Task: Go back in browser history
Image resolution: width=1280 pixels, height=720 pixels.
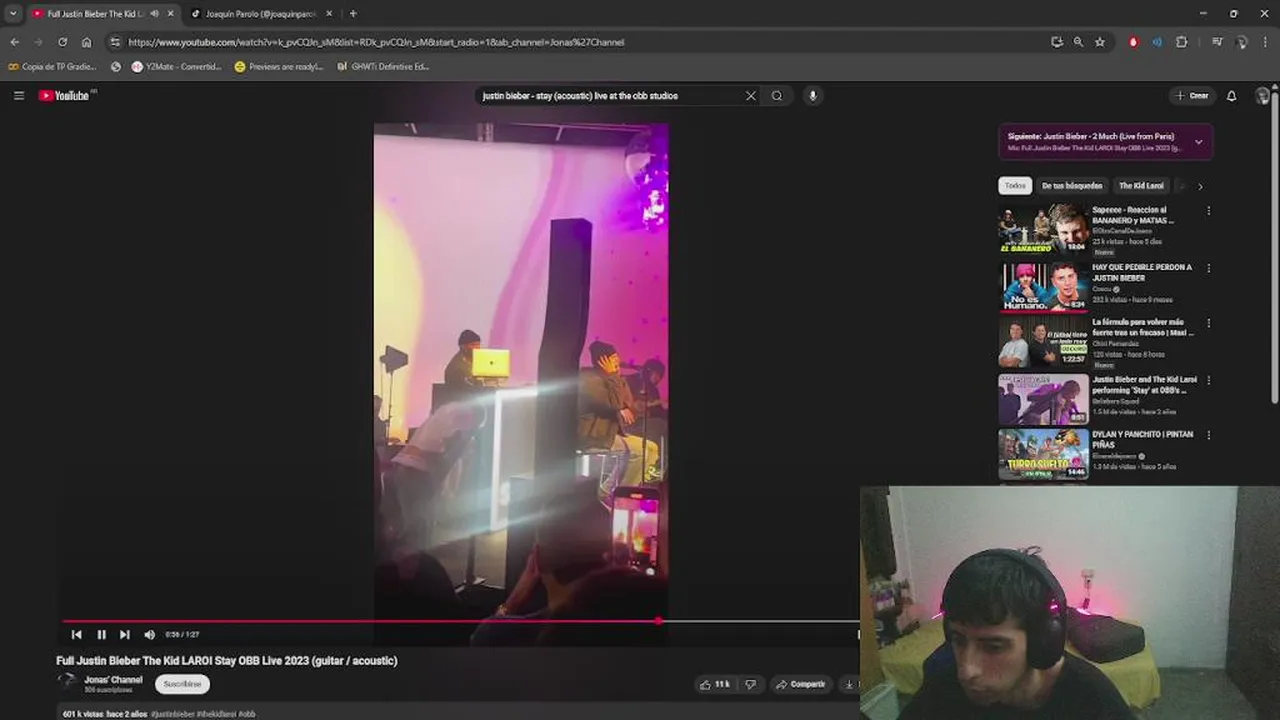Action: (14, 42)
